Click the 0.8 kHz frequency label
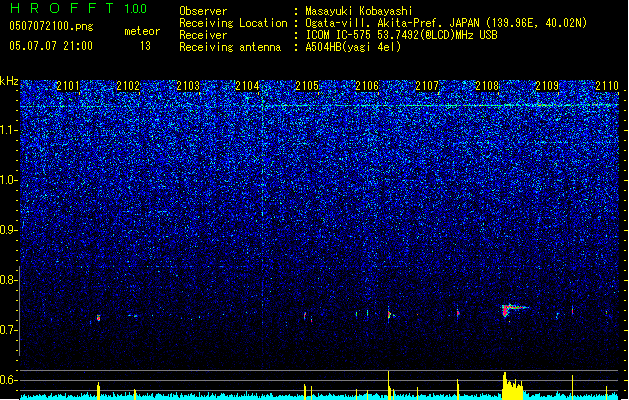 pyautogui.click(x=9, y=280)
